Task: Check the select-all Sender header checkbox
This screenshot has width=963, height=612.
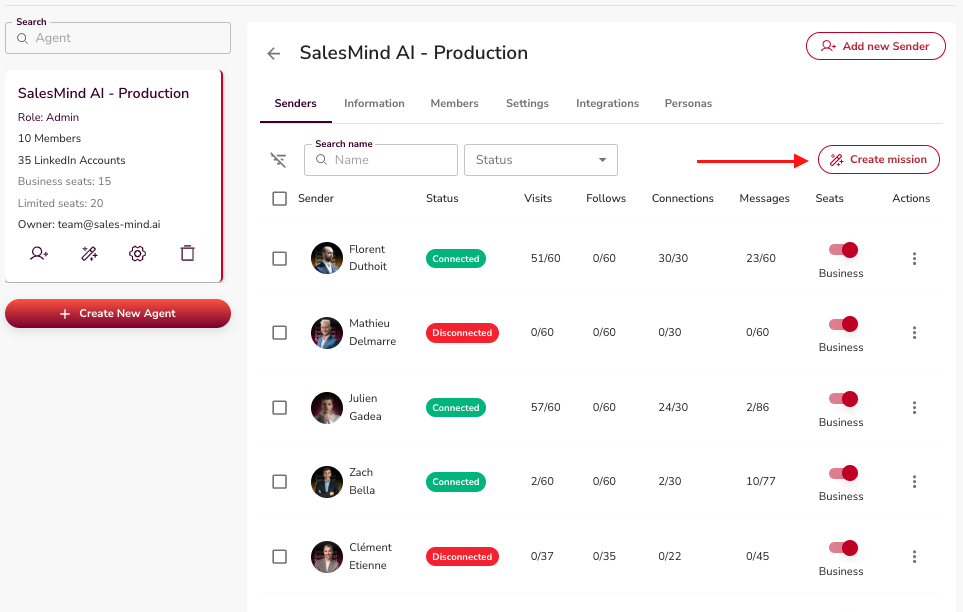Action: click(280, 199)
